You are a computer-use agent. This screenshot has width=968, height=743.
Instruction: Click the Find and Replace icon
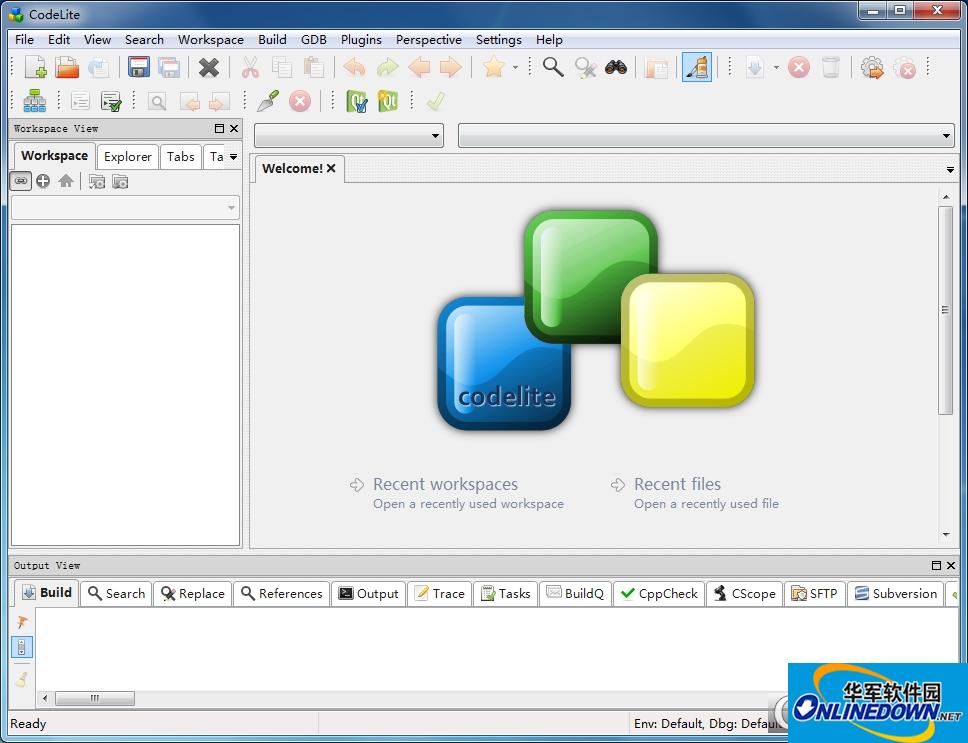coord(585,67)
